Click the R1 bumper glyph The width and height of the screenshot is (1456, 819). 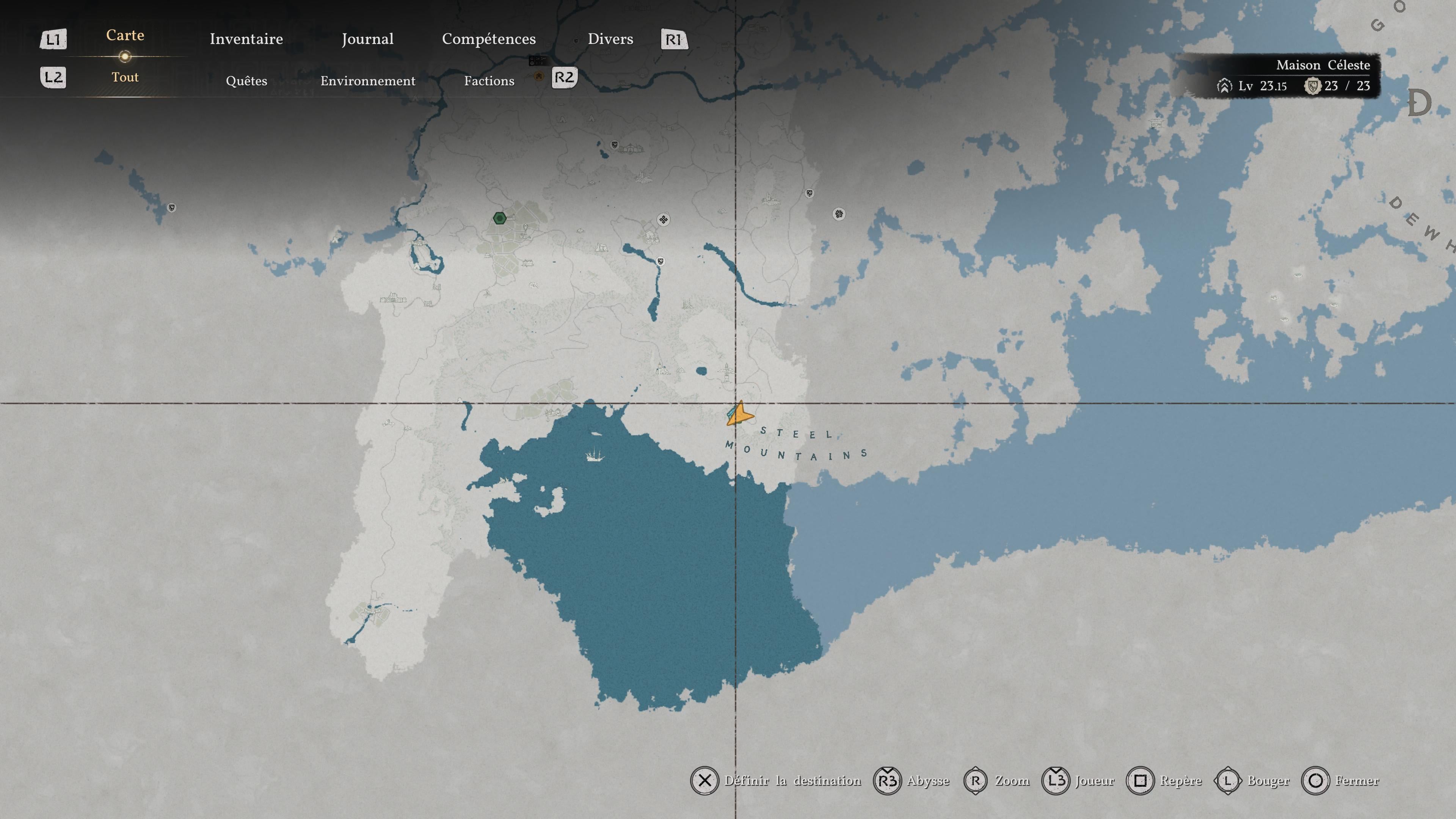(674, 39)
